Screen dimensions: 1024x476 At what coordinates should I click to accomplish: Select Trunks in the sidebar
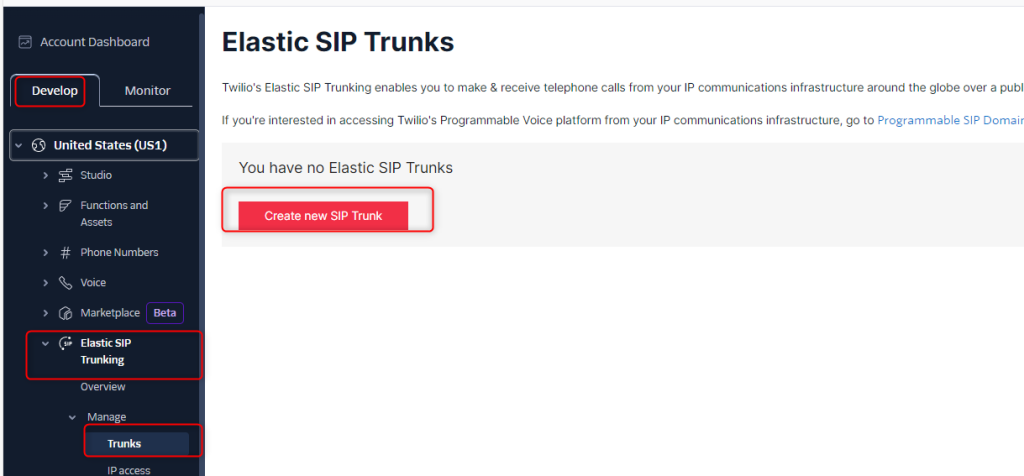124,443
